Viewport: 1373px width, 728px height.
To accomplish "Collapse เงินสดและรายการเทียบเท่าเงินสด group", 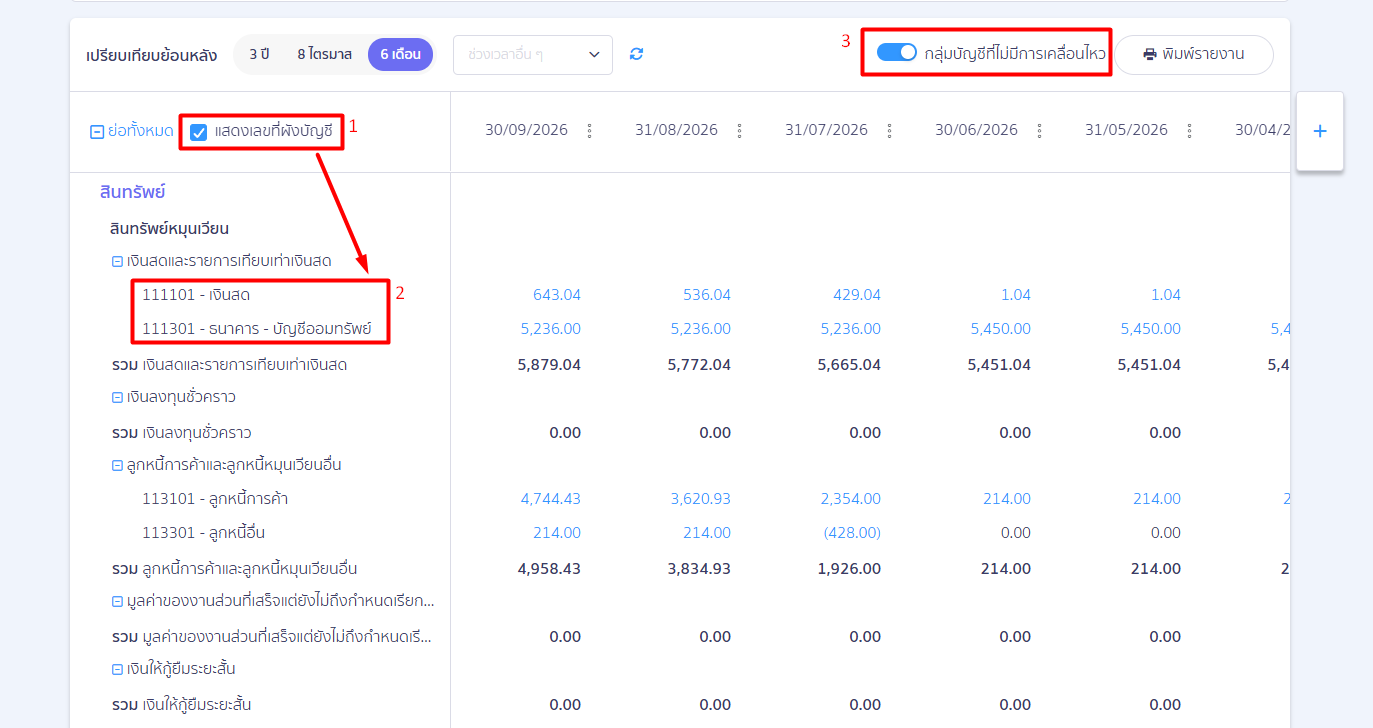I will 117,261.
